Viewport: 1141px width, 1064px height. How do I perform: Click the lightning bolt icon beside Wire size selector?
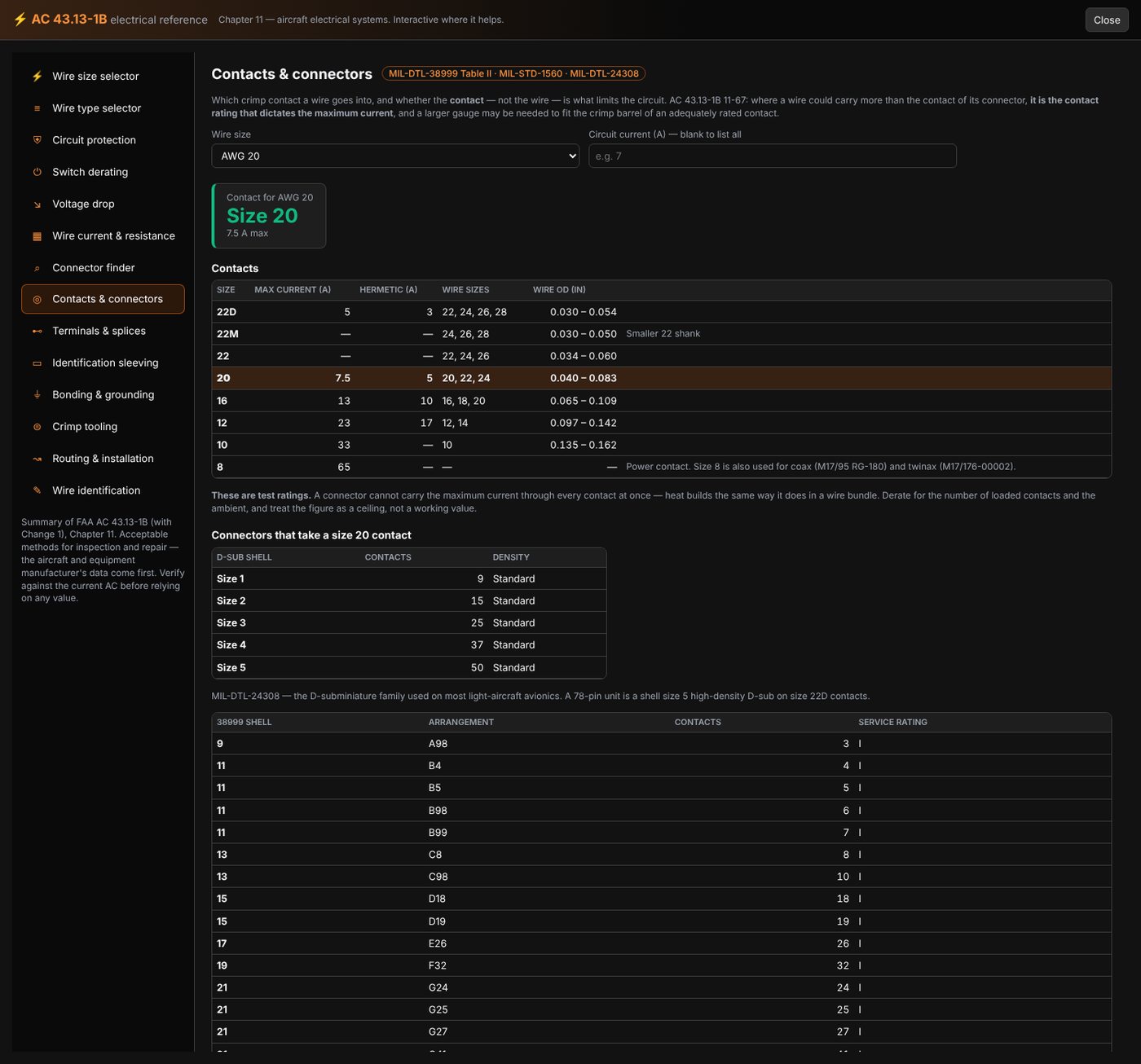[x=37, y=77]
